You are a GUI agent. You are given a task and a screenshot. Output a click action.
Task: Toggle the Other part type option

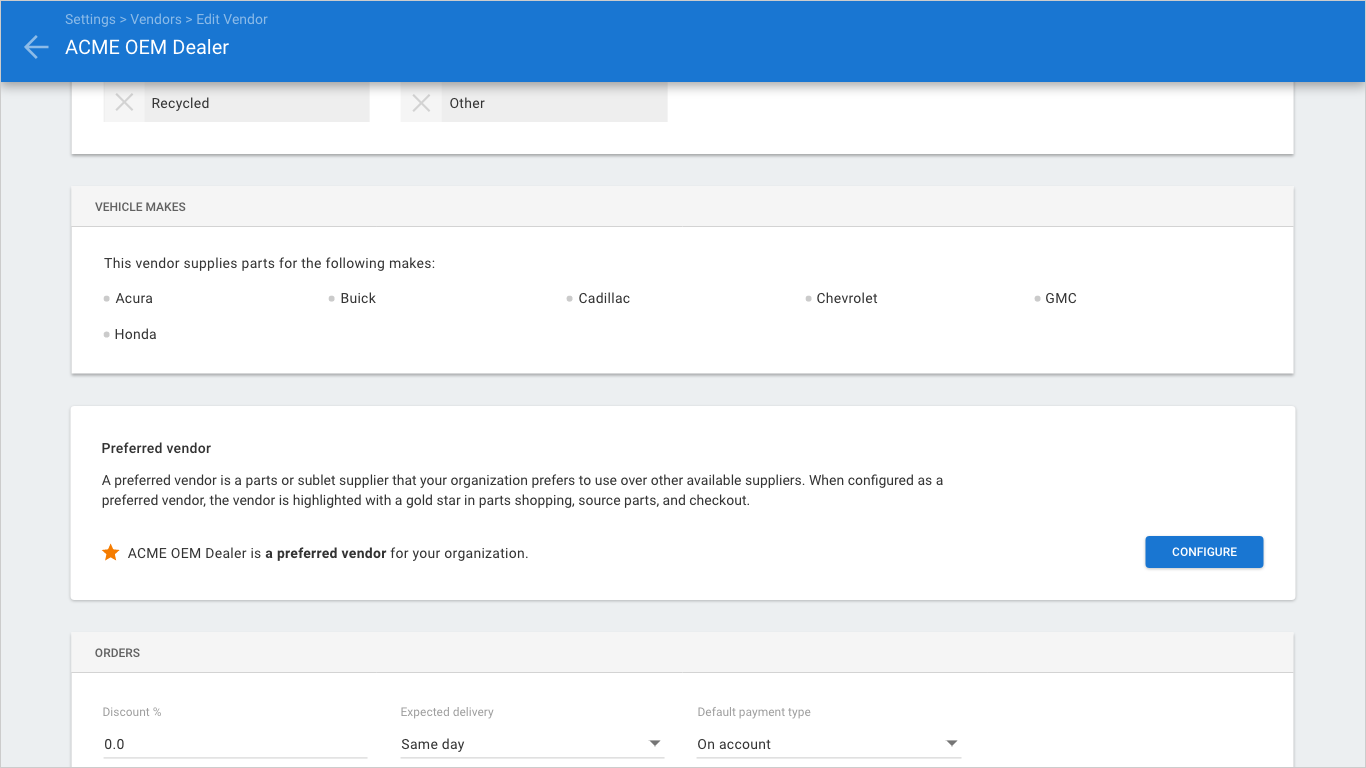coord(534,102)
